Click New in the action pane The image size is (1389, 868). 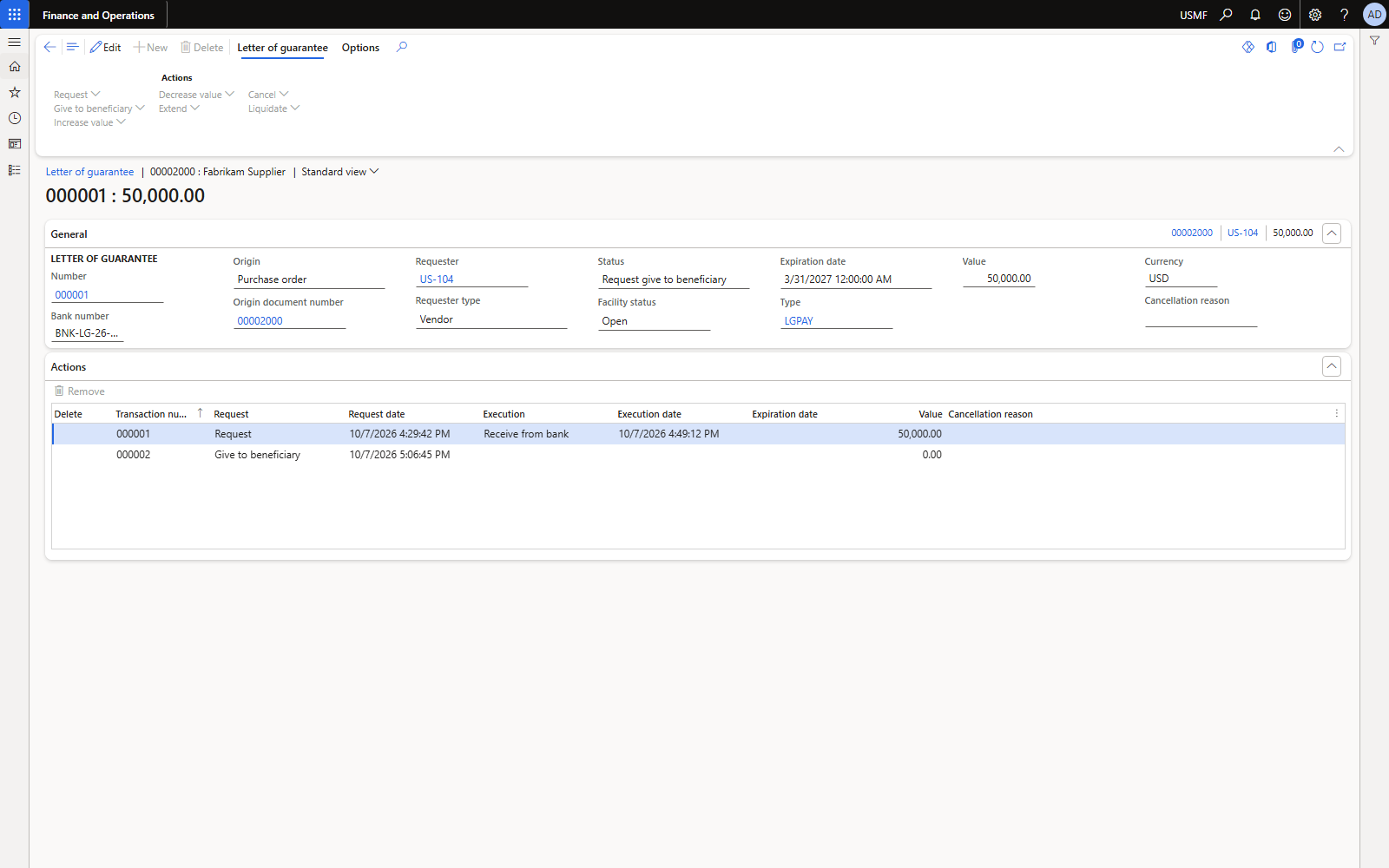[x=151, y=48]
